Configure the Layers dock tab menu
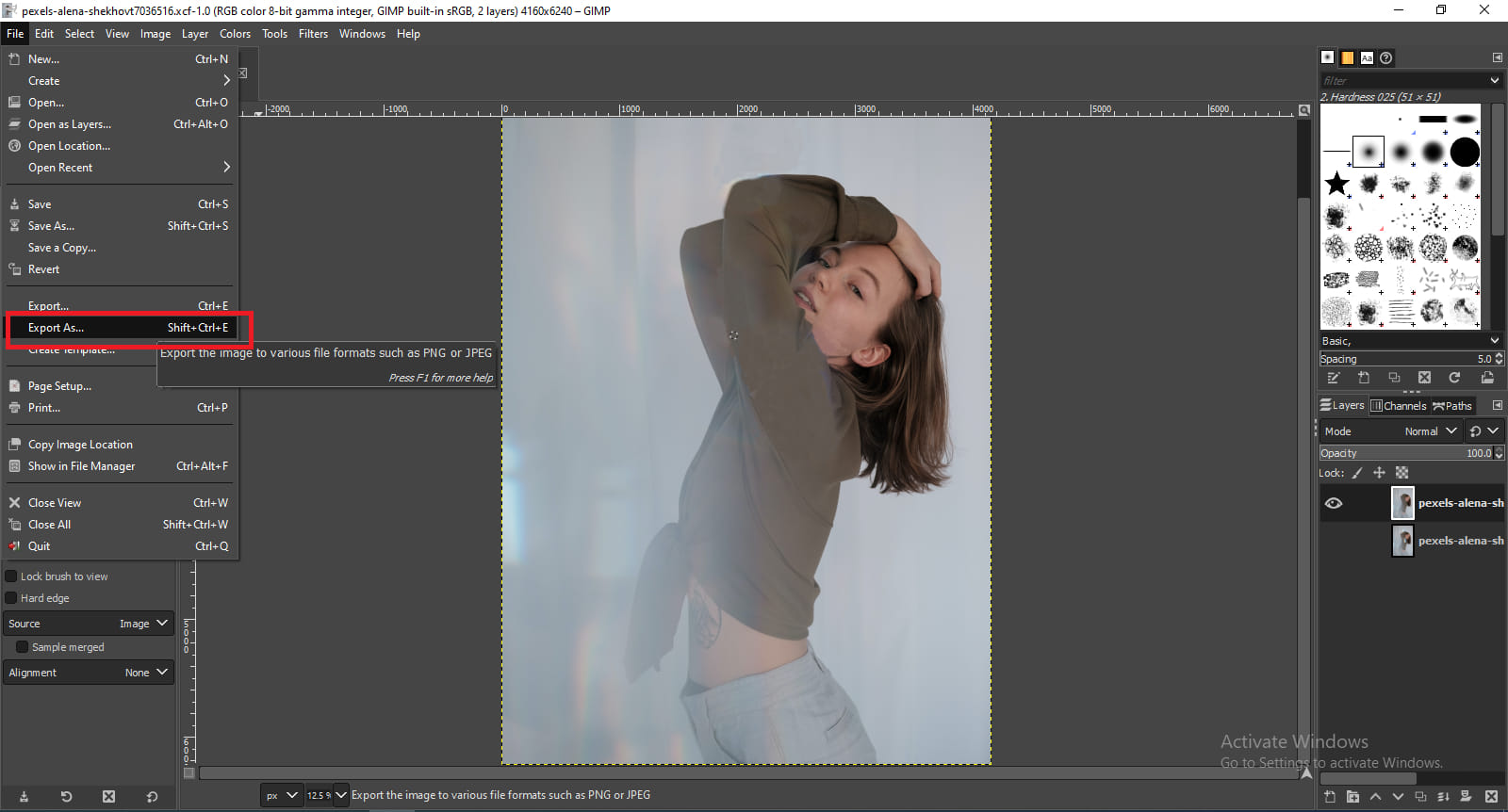1508x812 pixels. point(1497,405)
